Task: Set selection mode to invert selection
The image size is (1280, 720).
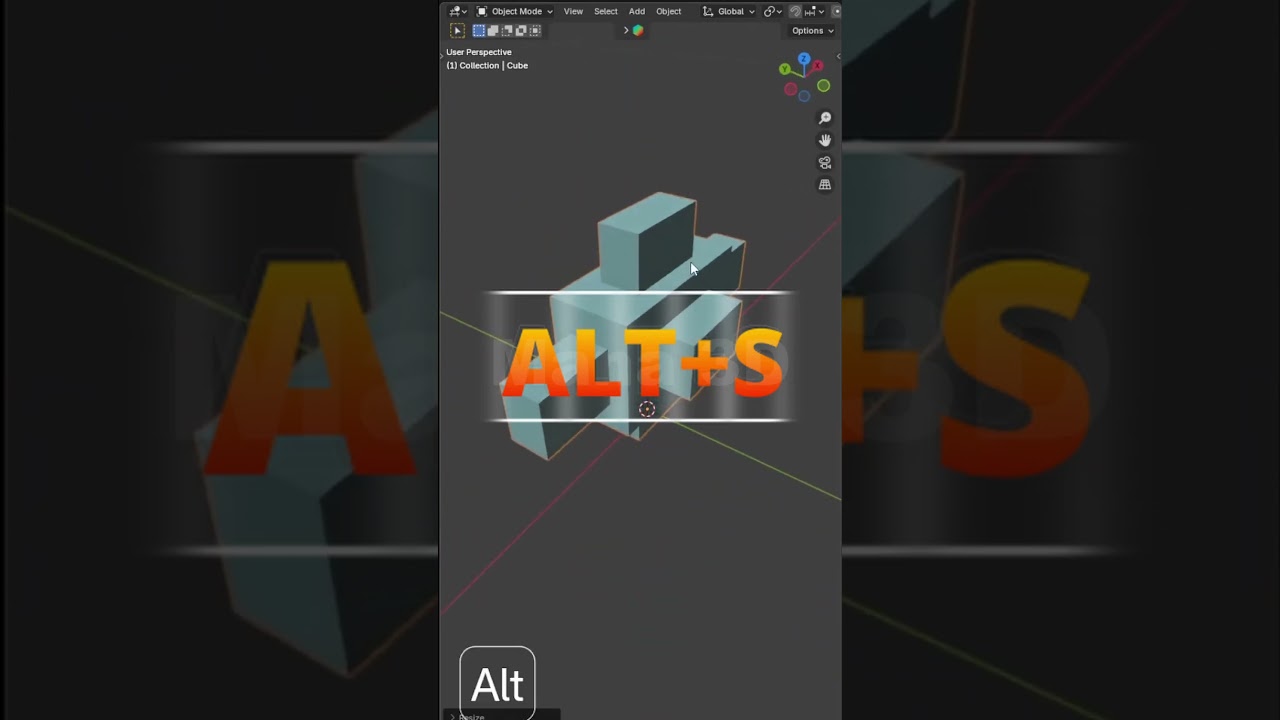Action: pyautogui.click(x=521, y=31)
